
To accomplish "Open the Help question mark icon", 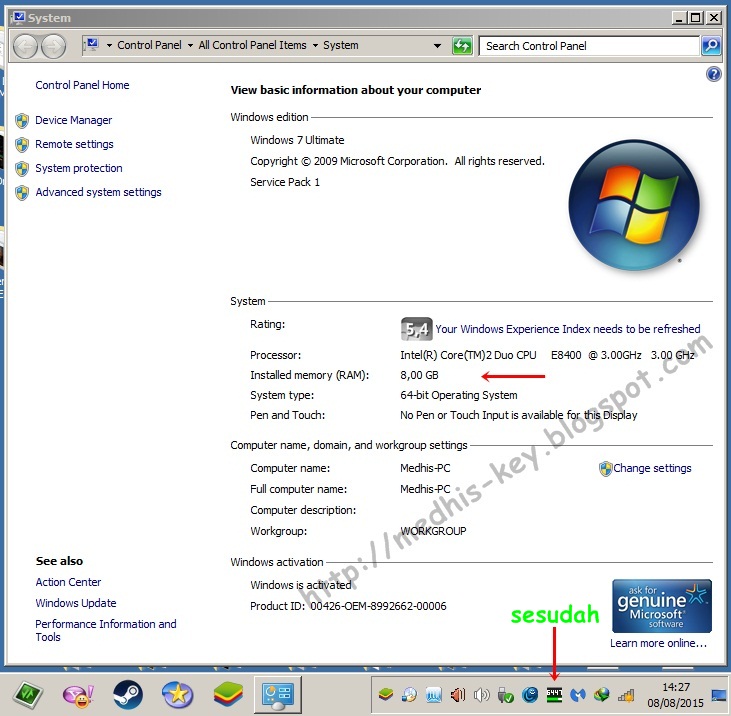I will [x=713, y=74].
